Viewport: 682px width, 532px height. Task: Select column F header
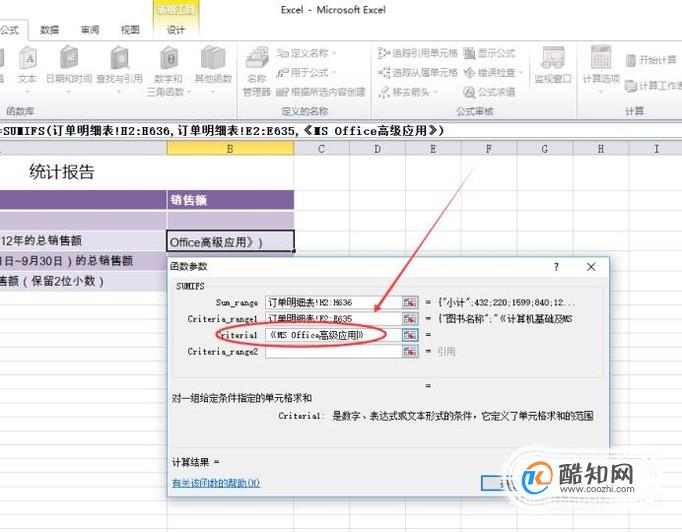(x=489, y=149)
